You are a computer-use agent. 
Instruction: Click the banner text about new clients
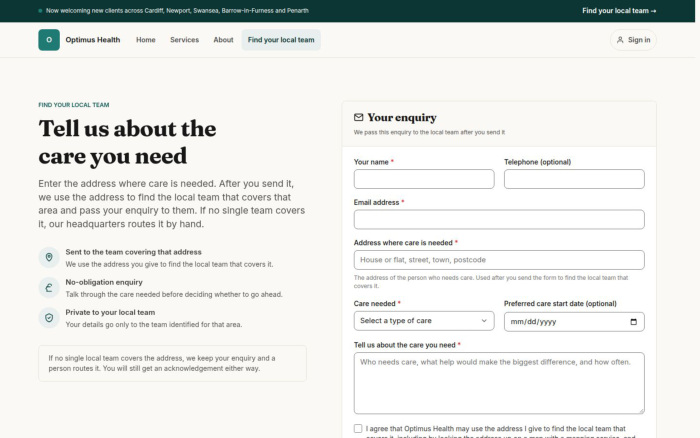(x=177, y=11)
